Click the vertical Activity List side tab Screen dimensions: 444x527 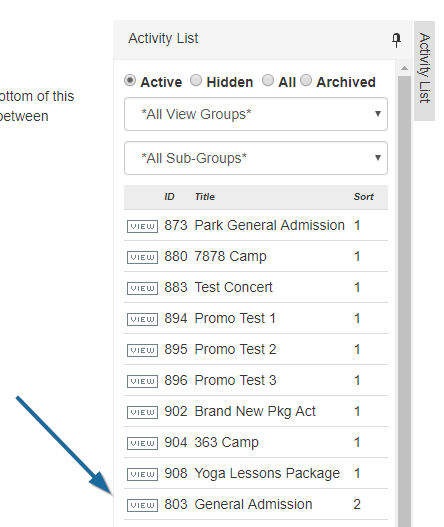pyautogui.click(x=425, y=71)
